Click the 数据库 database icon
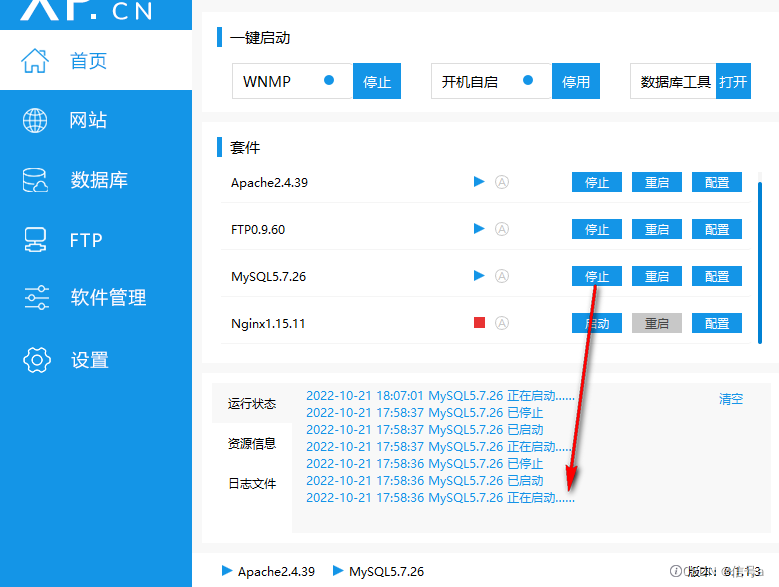This screenshot has width=779, height=587. [35, 180]
